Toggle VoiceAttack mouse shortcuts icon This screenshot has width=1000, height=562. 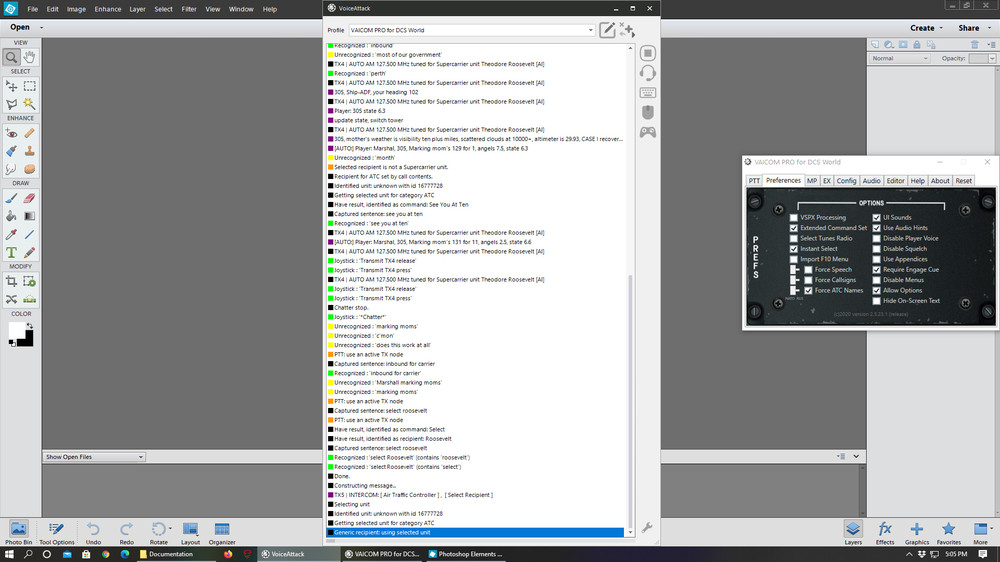[x=647, y=113]
